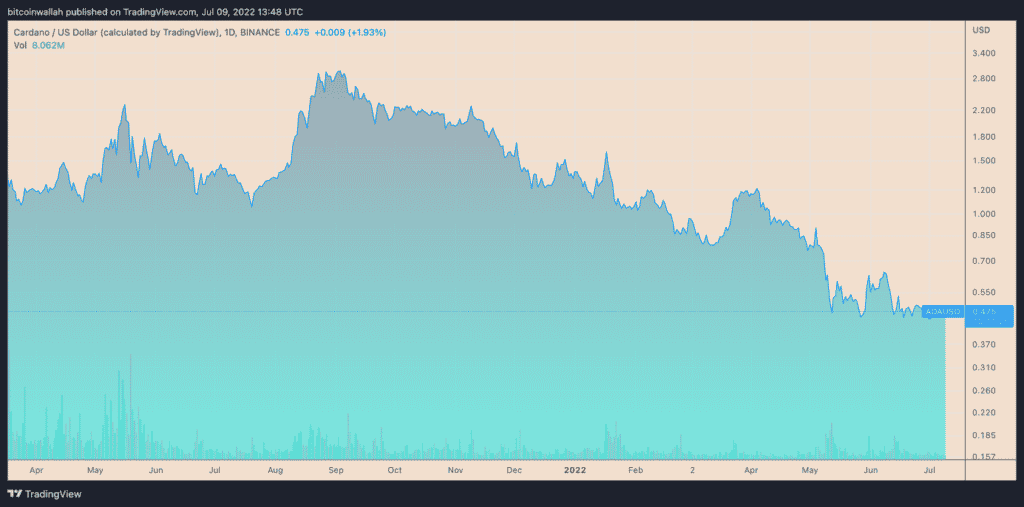
Task: Click the ADAUSD price label tag
Action: pos(941,312)
